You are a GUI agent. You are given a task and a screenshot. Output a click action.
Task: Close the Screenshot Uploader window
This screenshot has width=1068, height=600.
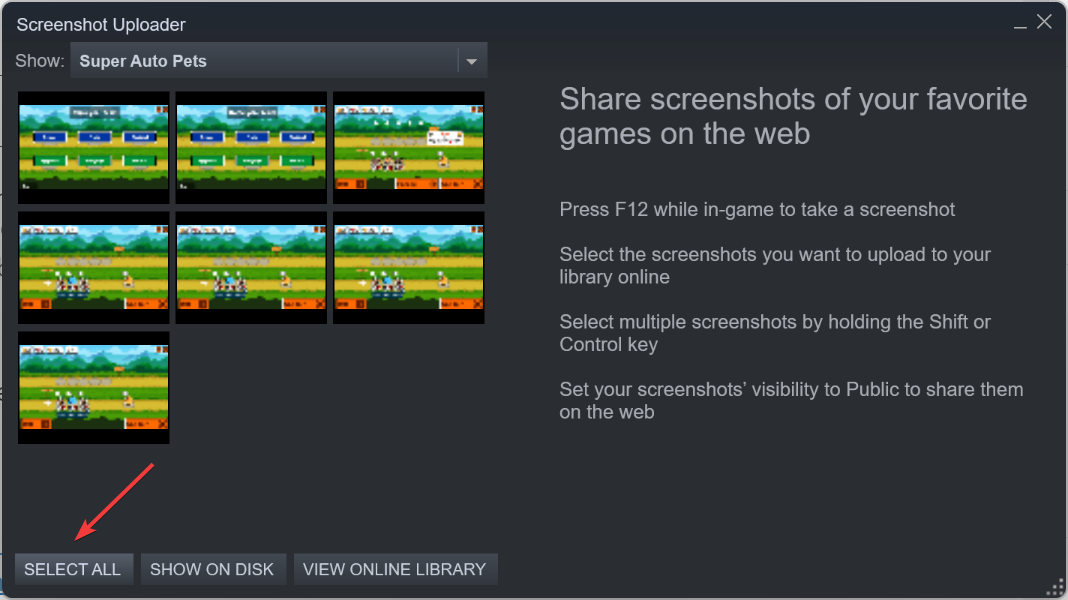(x=1044, y=22)
